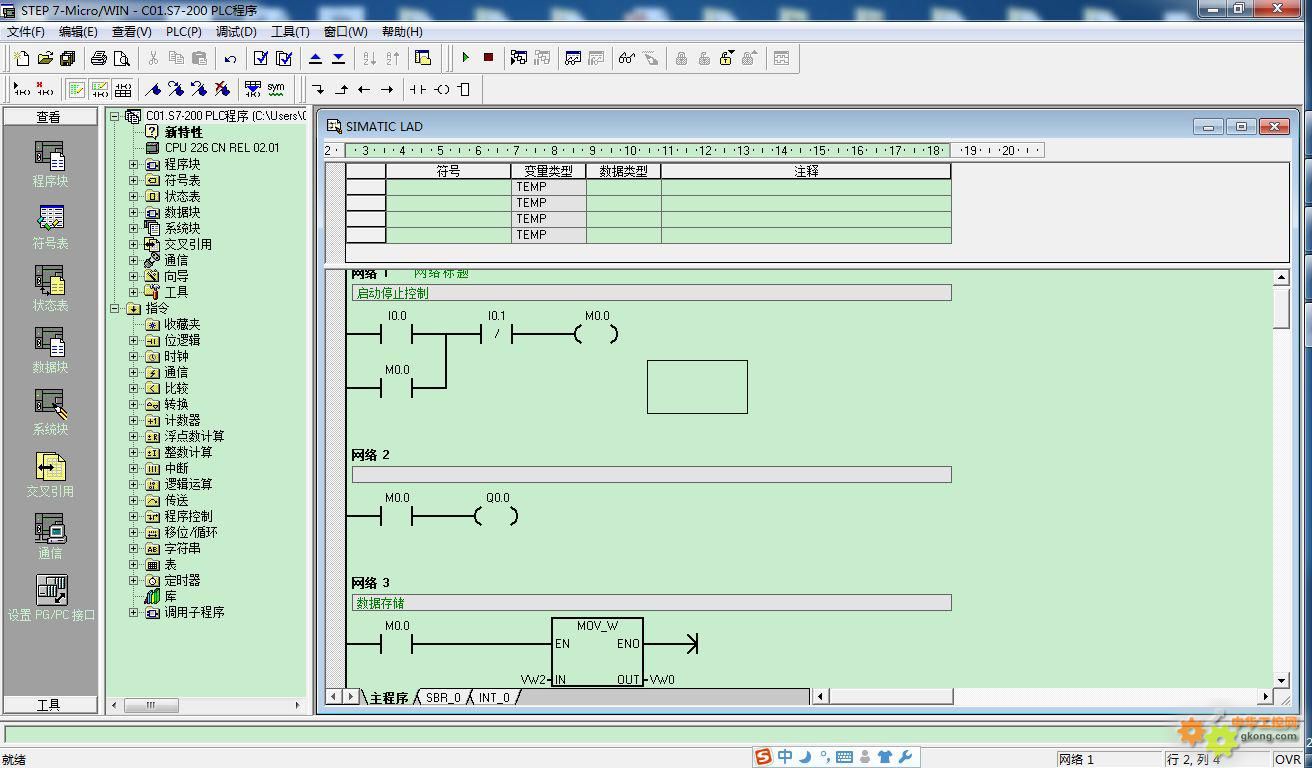
Task: Select the 库 tree item
Action: pos(170,596)
